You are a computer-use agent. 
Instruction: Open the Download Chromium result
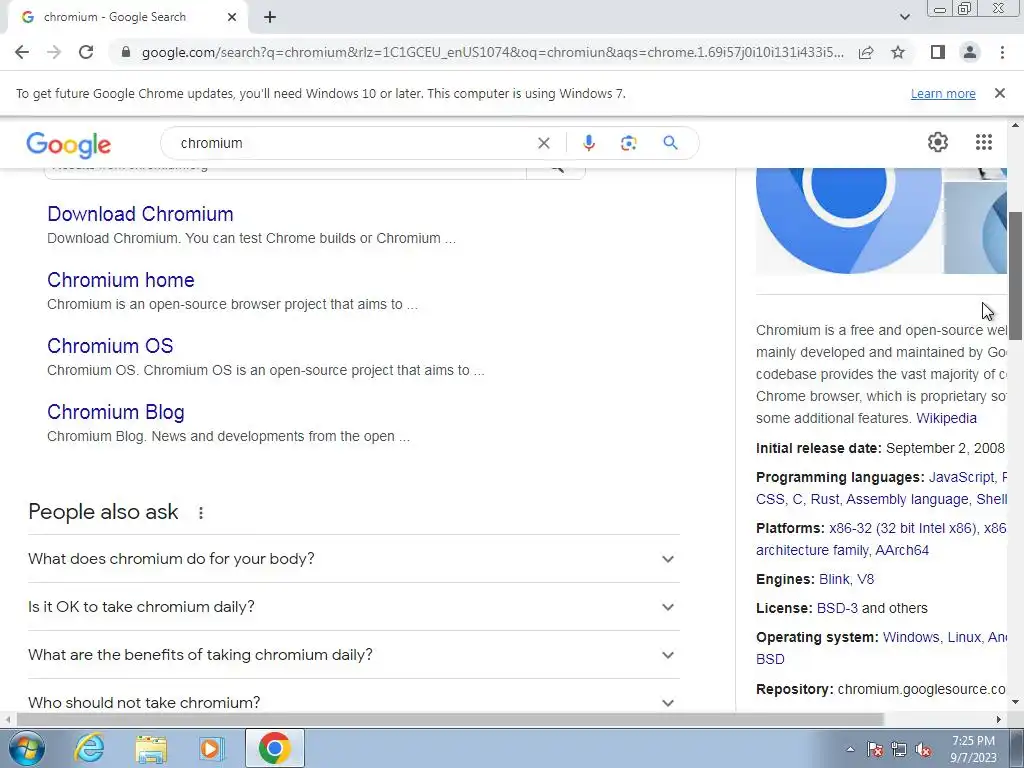click(x=140, y=214)
